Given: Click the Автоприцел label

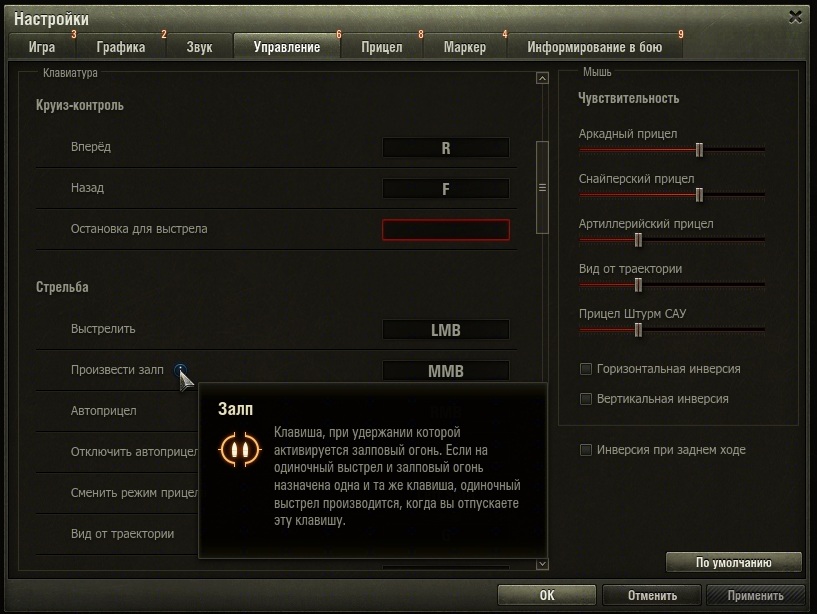Looking at the screenshot, I should [104, 411].
